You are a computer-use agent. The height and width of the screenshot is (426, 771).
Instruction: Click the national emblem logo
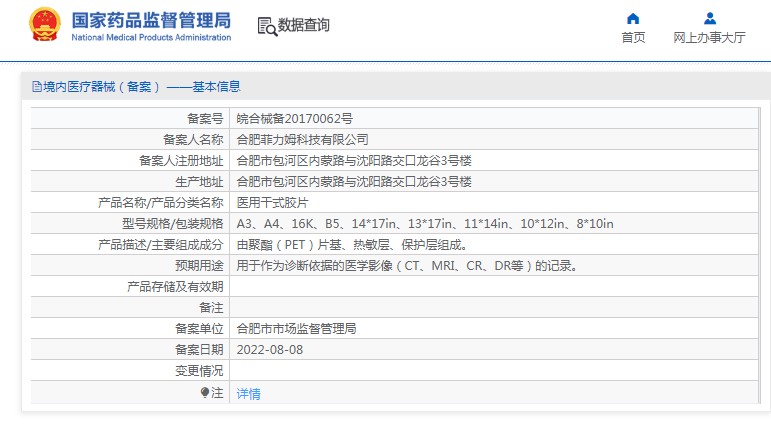point(45,25)
